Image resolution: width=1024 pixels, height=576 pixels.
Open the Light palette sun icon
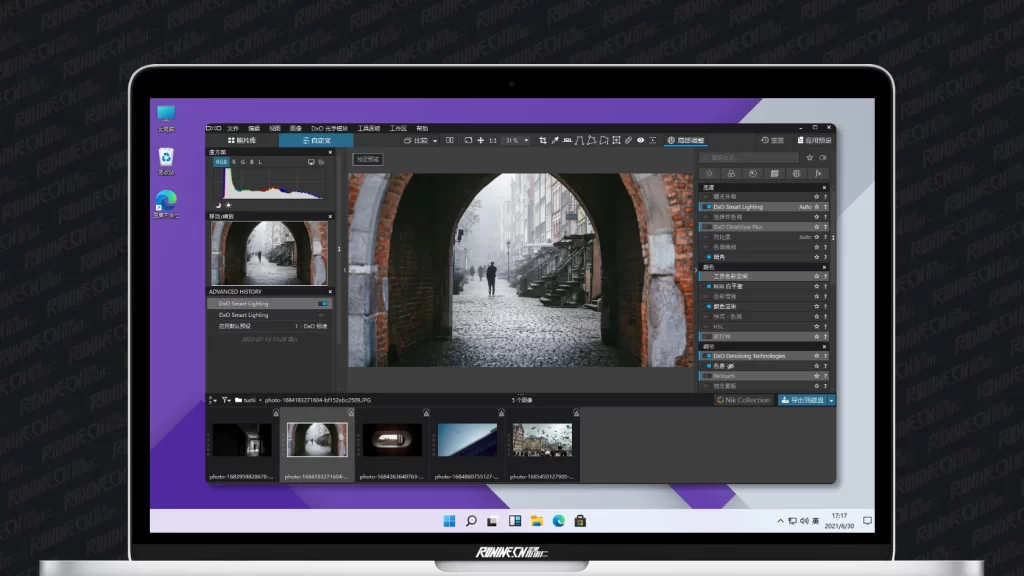pyautogui.click(x=709, y=173)
